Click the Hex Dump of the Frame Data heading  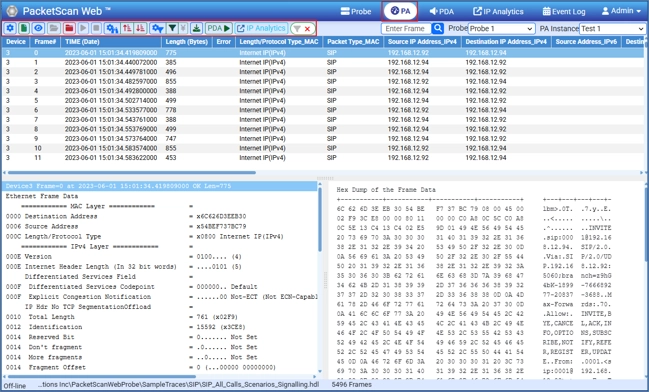(386, 190)
